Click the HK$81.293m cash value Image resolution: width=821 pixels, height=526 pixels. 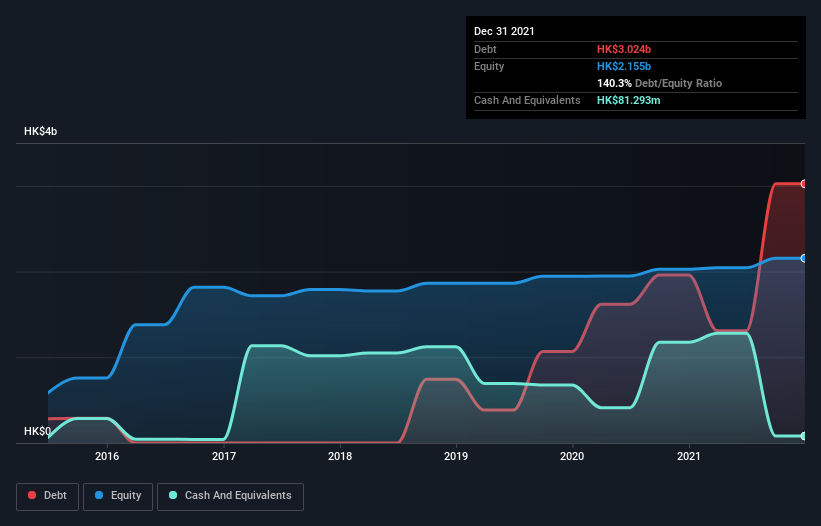click(x=628, y=100)
